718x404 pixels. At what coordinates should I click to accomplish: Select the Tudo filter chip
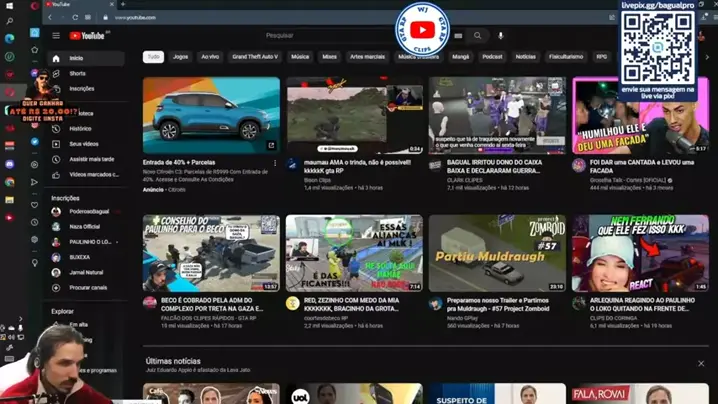click(153, 57)
